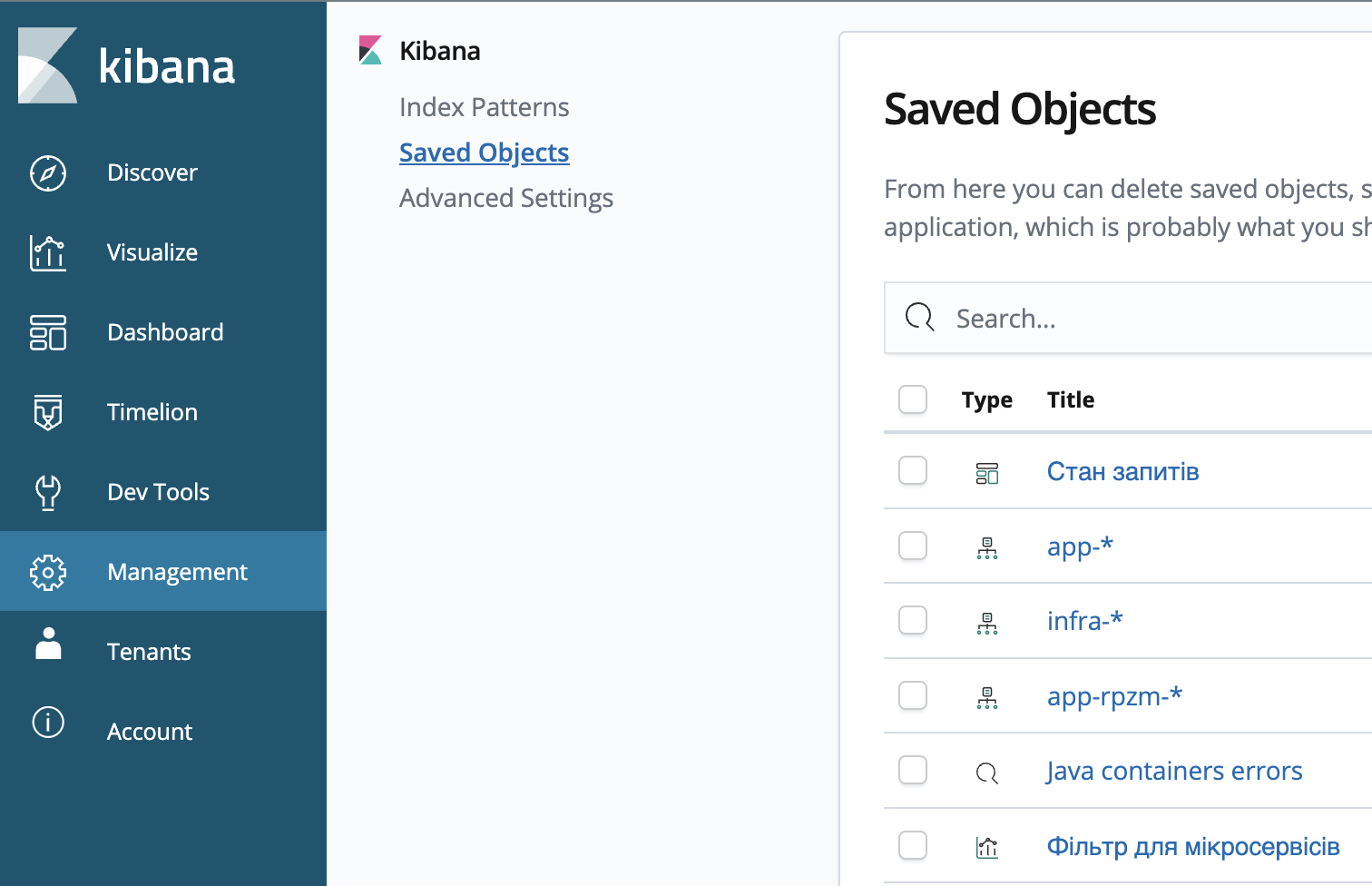1372x886 pixels.
Task: Click the Dashboard layout icon
Action: [48, 332]
